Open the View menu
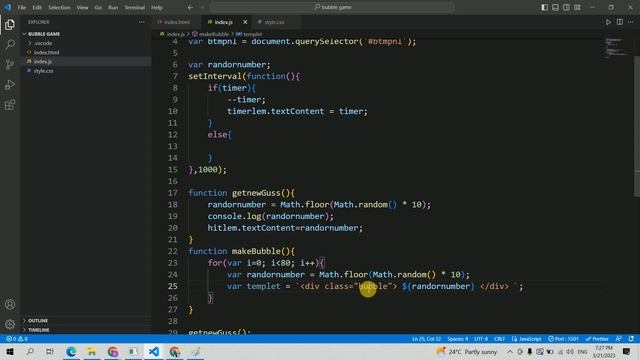The width and height of the screenshot is (640, 360). pyautogui.click(x=82, y=7)
